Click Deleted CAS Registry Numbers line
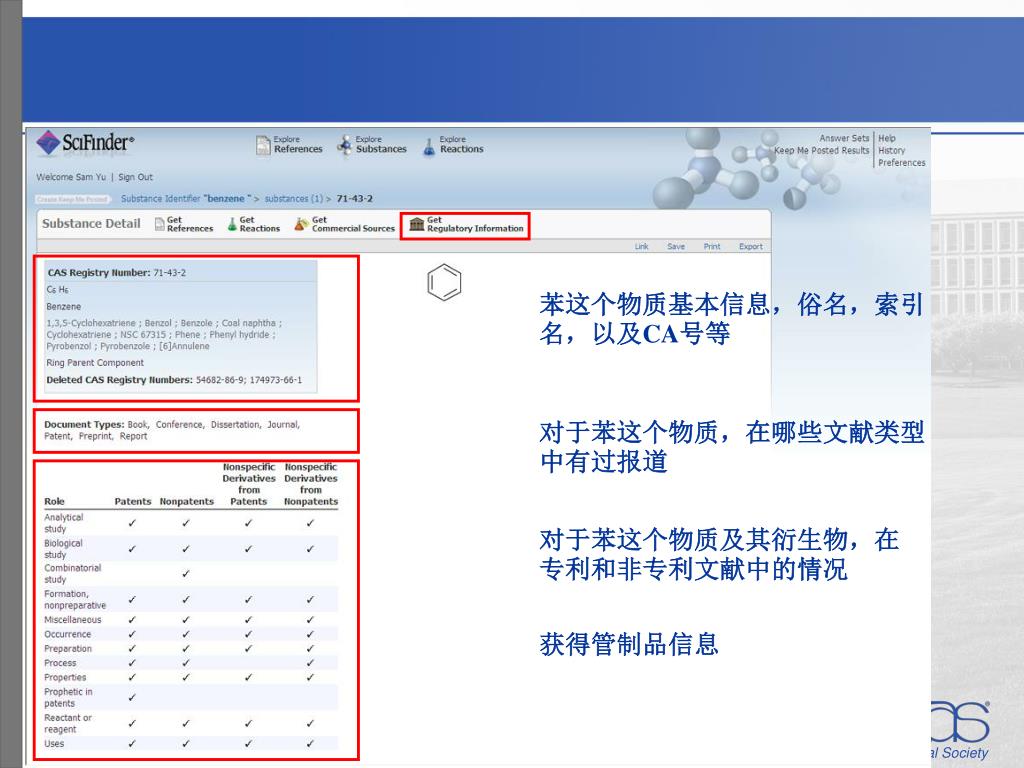 click(174, 379)
